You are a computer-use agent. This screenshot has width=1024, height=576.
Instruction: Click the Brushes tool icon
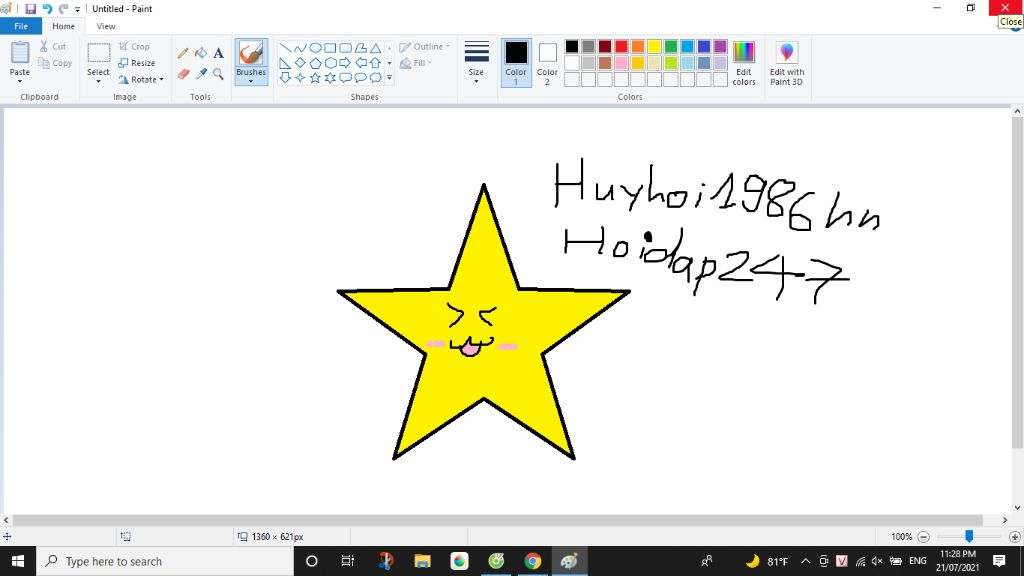click(x=251, y=54)
